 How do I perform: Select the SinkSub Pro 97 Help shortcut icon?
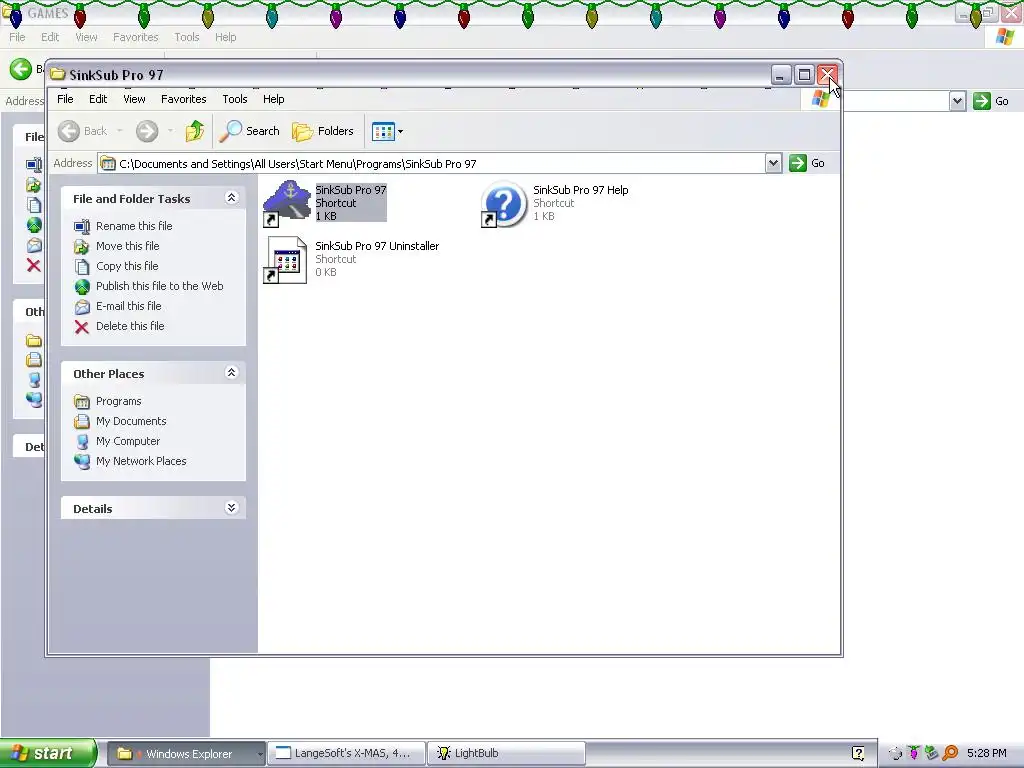[x=504, y=204]
